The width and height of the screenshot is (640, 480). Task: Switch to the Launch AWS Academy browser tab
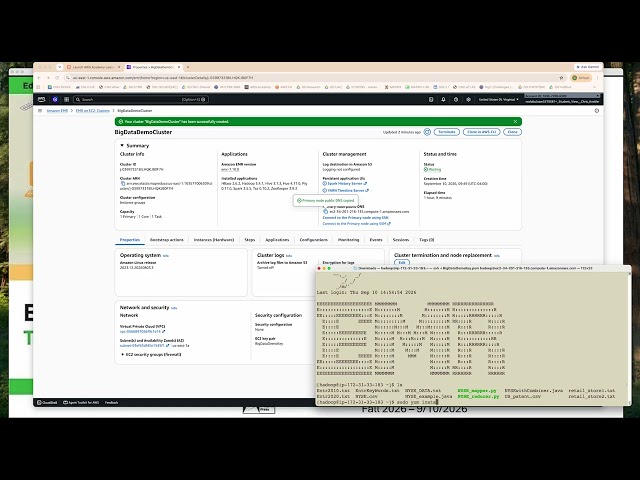93,67
